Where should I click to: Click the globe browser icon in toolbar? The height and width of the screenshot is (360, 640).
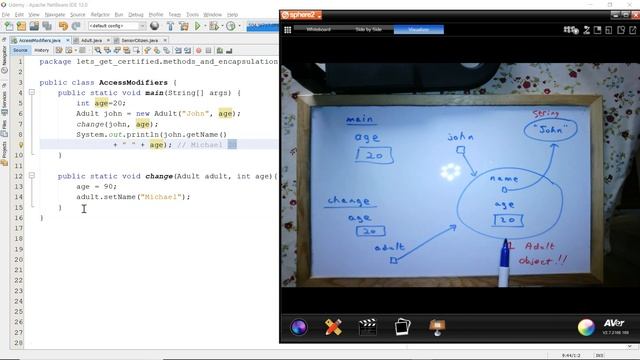pos(154,26)
